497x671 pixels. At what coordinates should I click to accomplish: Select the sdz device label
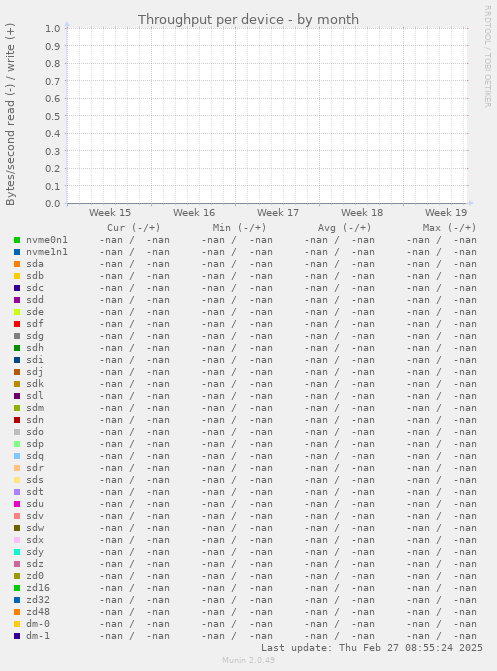pos(35,564)
